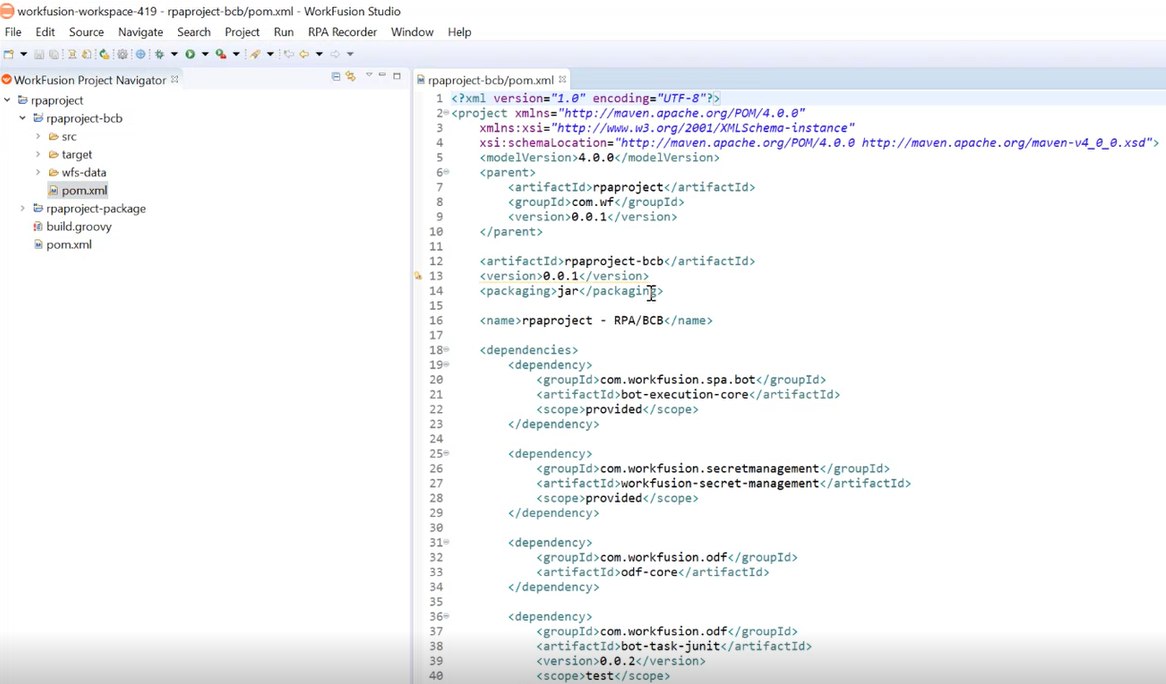Viewport: 1166px width, 684px height.
Task: Open the Help menu
Action: [x=460, y=32]
